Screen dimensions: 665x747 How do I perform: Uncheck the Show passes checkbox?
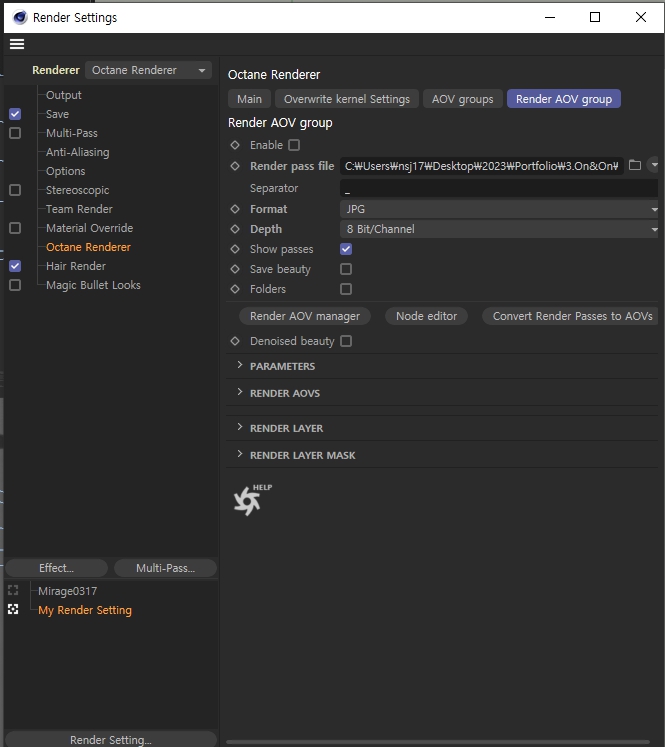346,249
